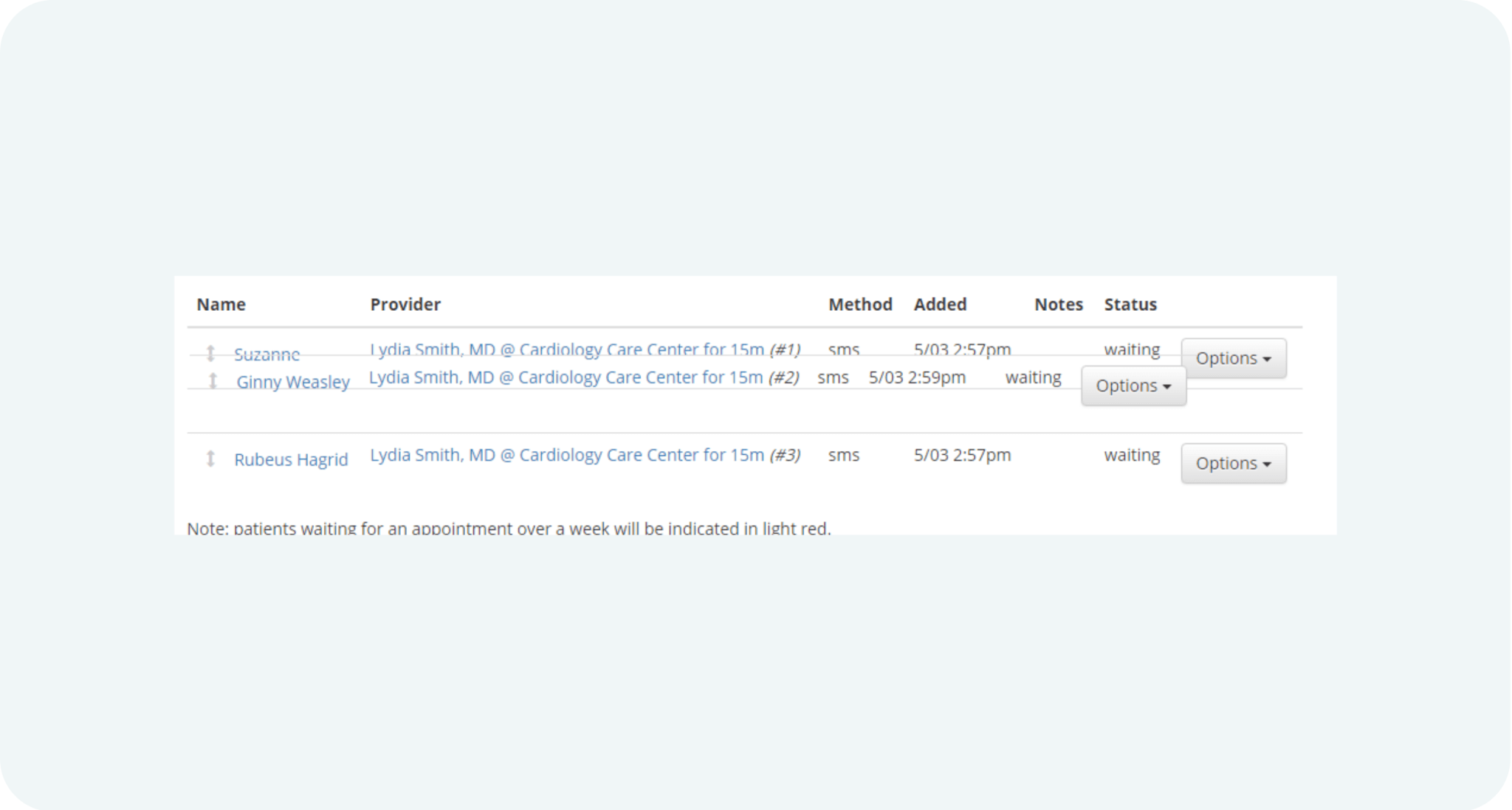Open Suzanne's patient link
Viewport: 1512px width, 810px height.
(267, 354)
